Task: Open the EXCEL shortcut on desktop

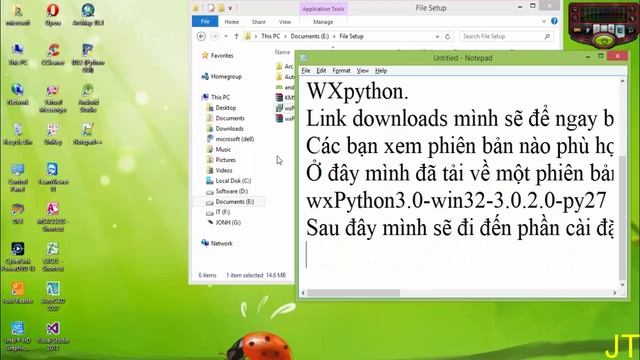Action: 53,257
